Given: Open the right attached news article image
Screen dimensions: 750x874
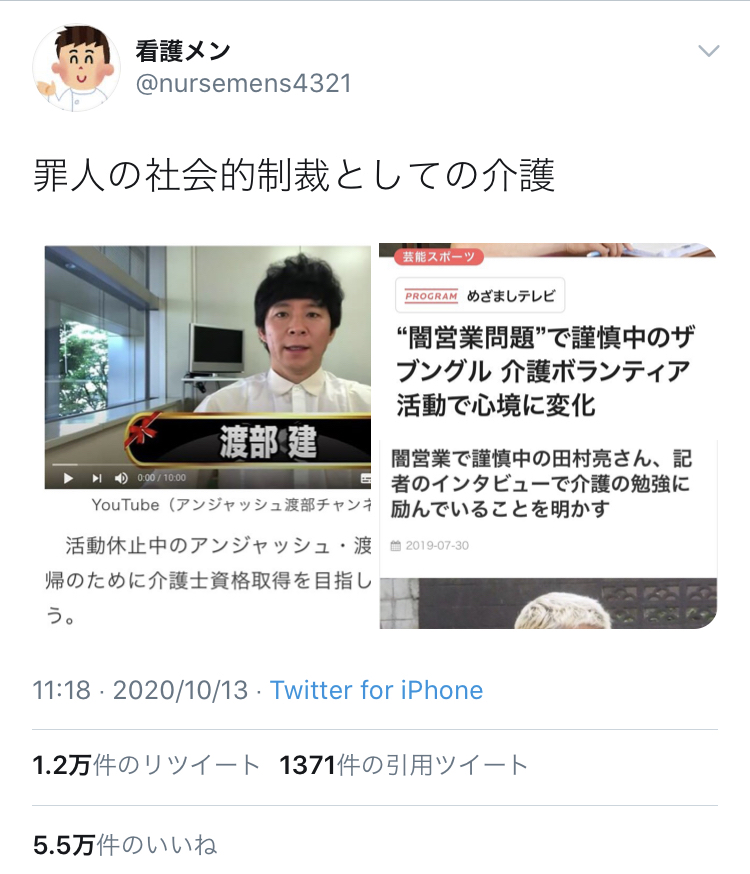Looking at the screenshot, I should (548, 436).
